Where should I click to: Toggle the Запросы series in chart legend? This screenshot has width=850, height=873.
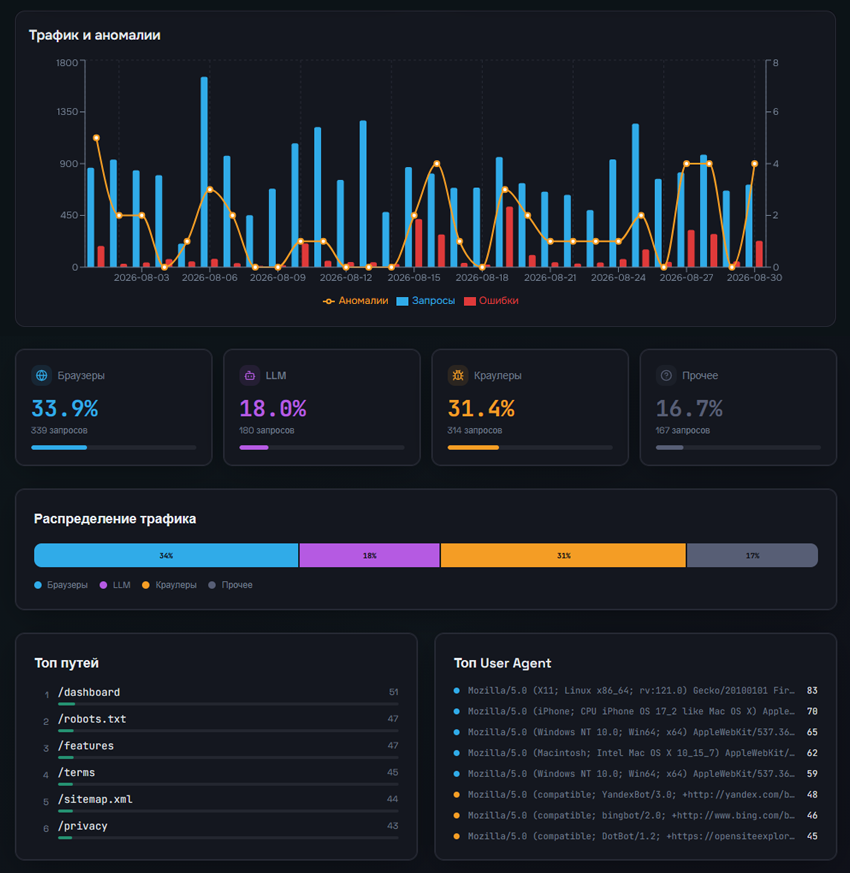[426, 301]
